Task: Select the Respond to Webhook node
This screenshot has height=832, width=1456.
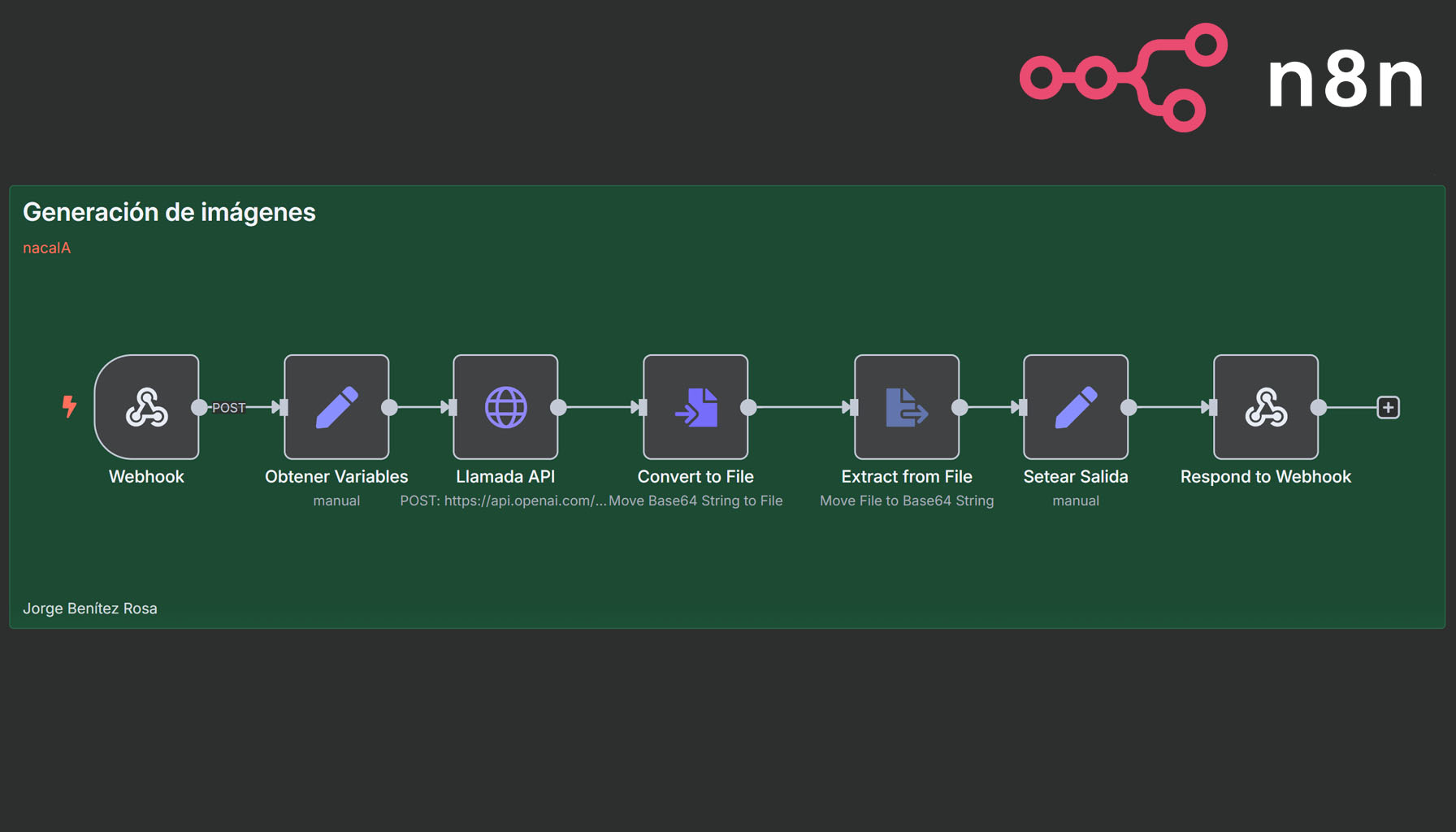Action: 1266,407
